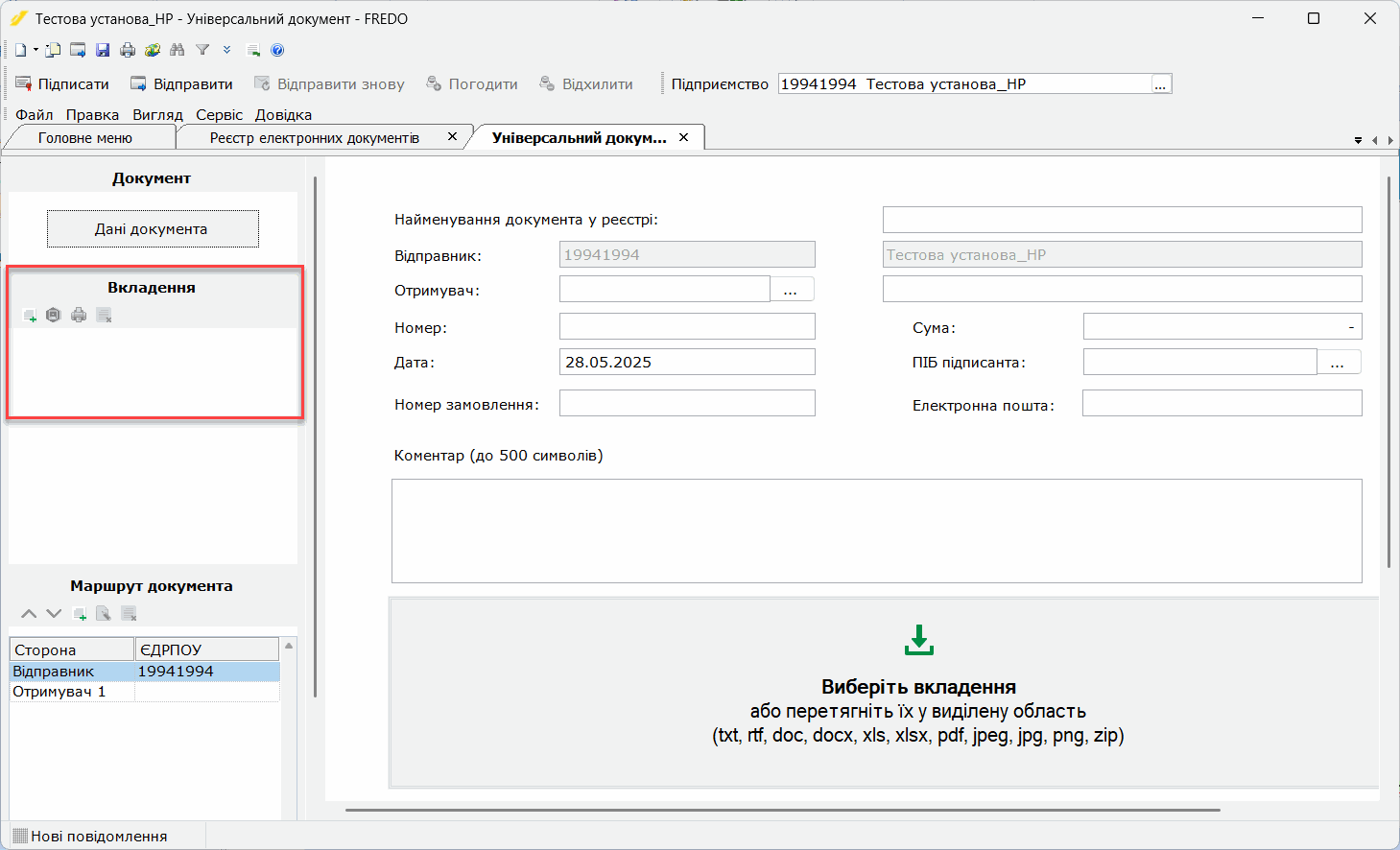Click the 19941994 ЄДРПОУ cell
The width and height of the screenshot is (1400, 850).
(x=207, y=672)
